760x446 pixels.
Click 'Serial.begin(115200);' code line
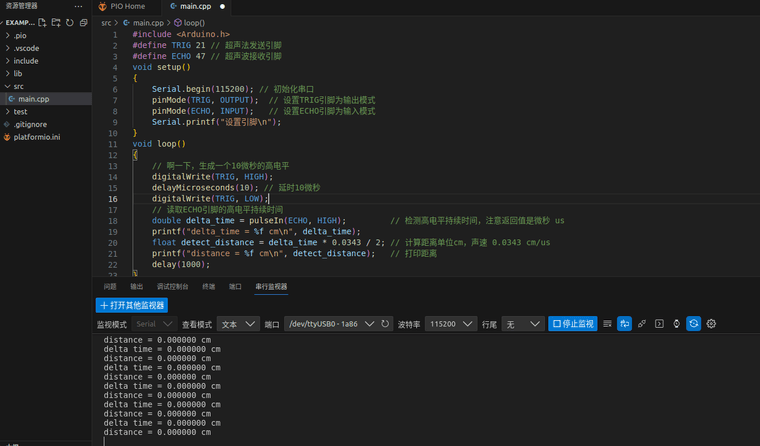pyautogui.click(x=203, y=89)
